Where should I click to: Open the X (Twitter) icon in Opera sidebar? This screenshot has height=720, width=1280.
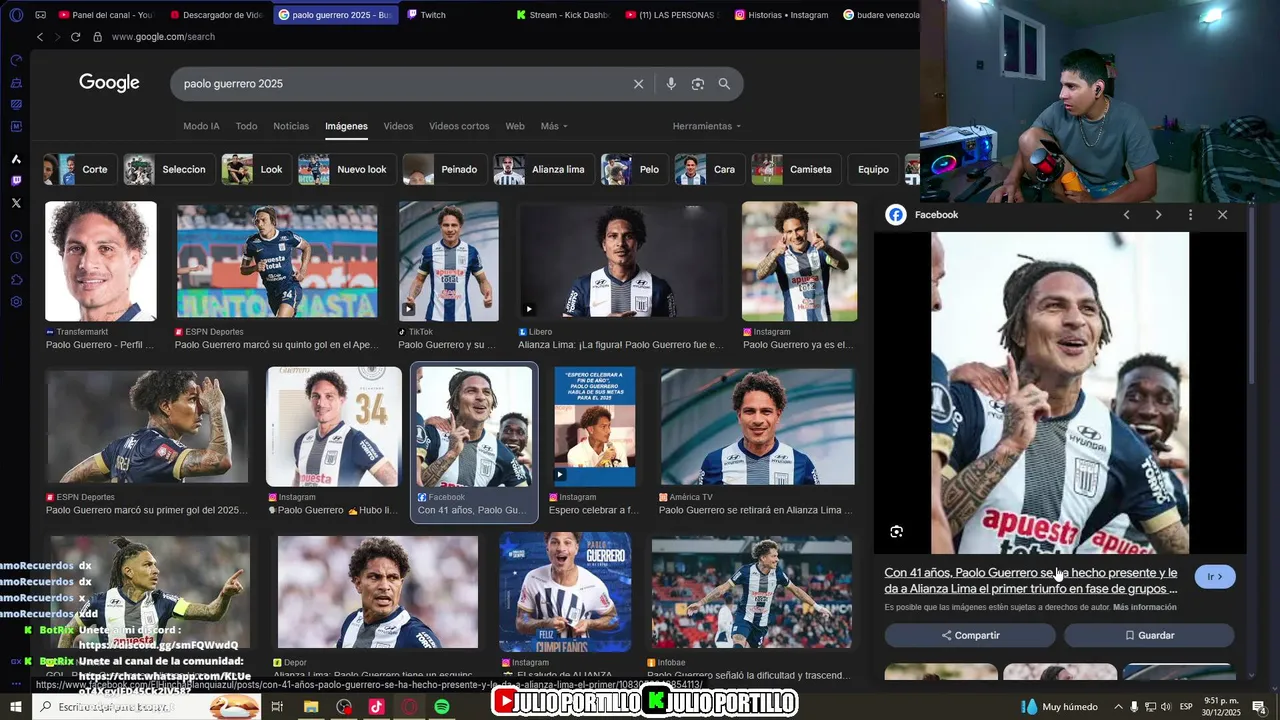pos(16,203)
